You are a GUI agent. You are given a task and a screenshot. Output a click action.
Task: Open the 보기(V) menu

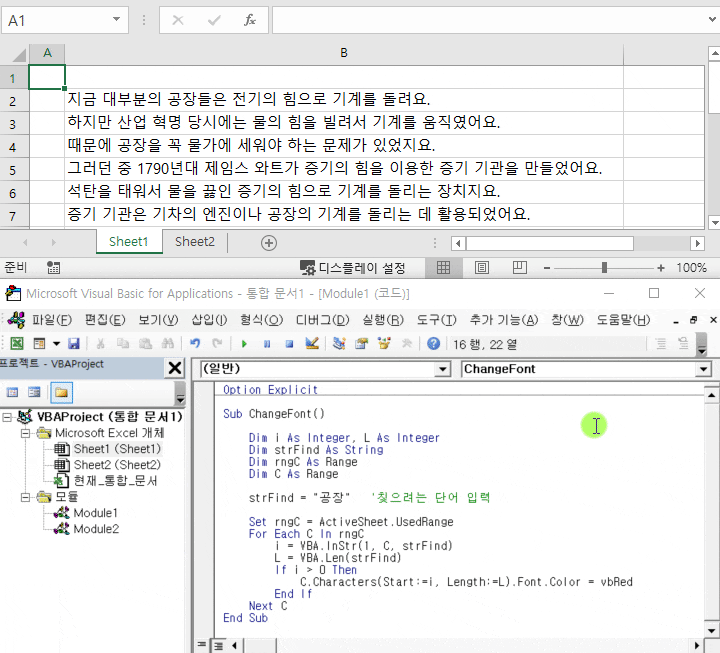point(158,320)
